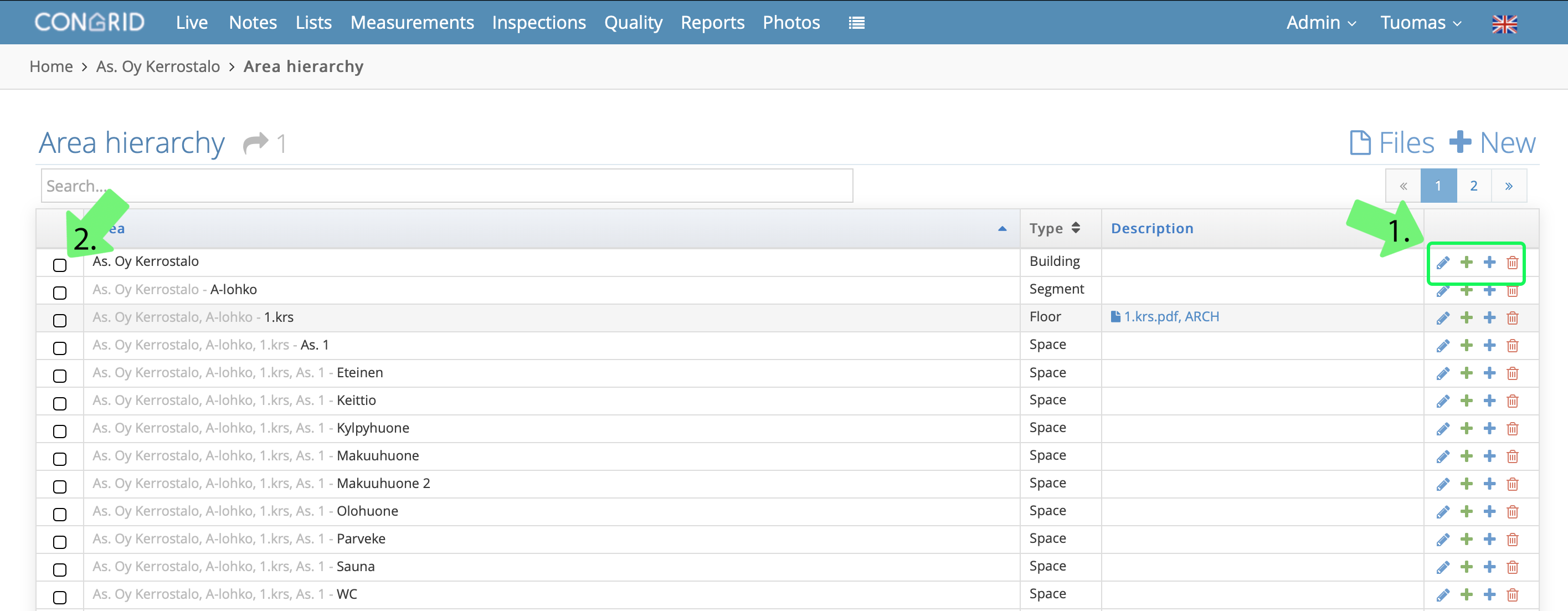Image resolution: width=1568 pixels, height=611 pixels.
Task: Click green plus icon in Eteinen row
Action: click(x=1466, y=373)
